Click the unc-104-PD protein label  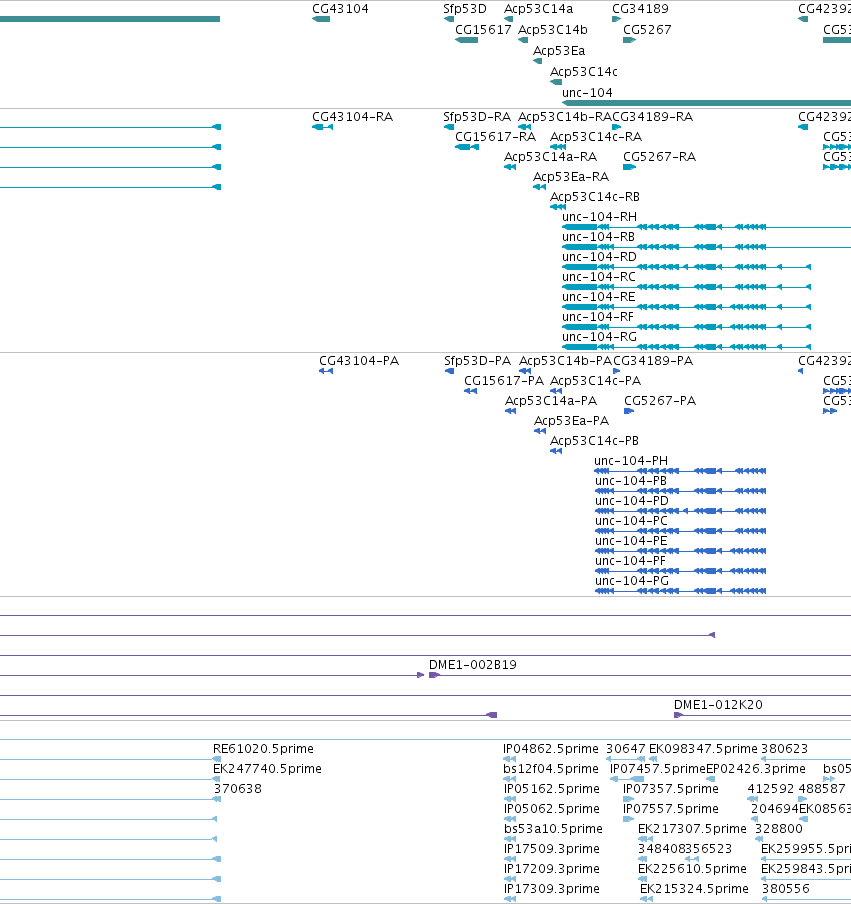point(632,500)
